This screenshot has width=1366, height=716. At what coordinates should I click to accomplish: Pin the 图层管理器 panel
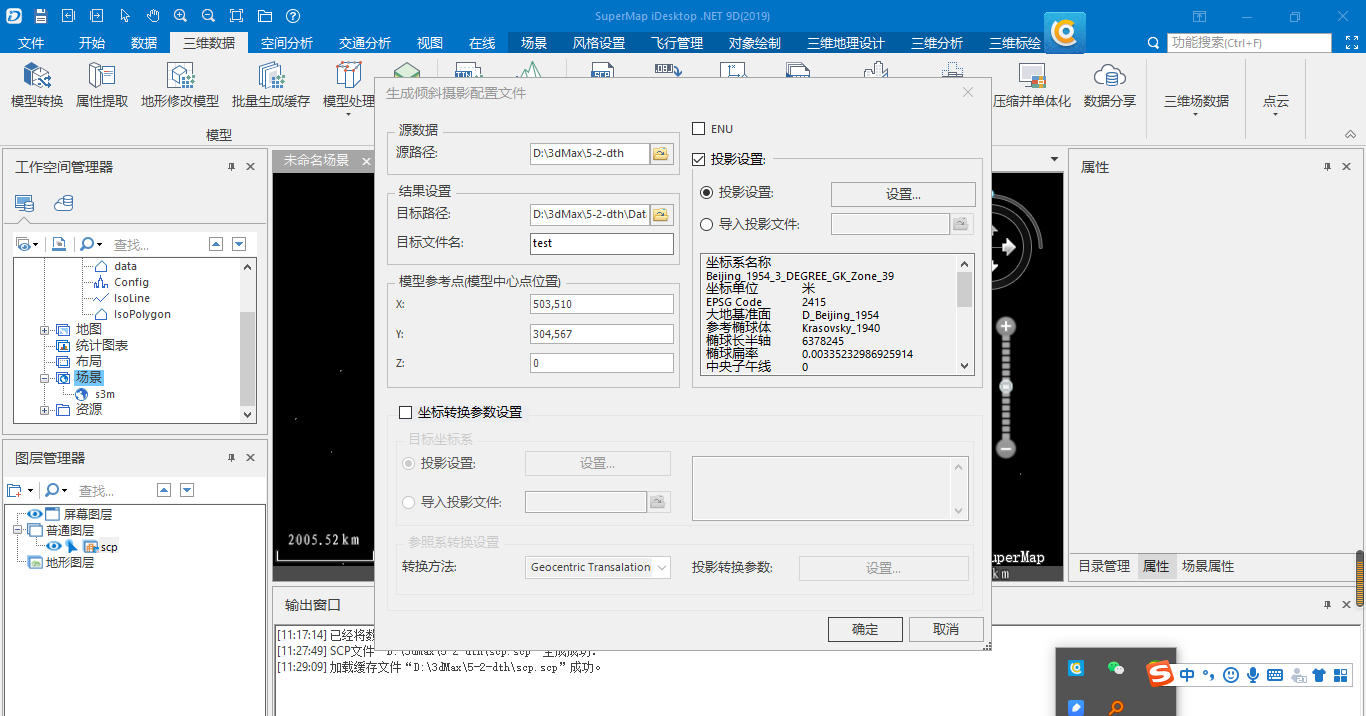[232, 458]
